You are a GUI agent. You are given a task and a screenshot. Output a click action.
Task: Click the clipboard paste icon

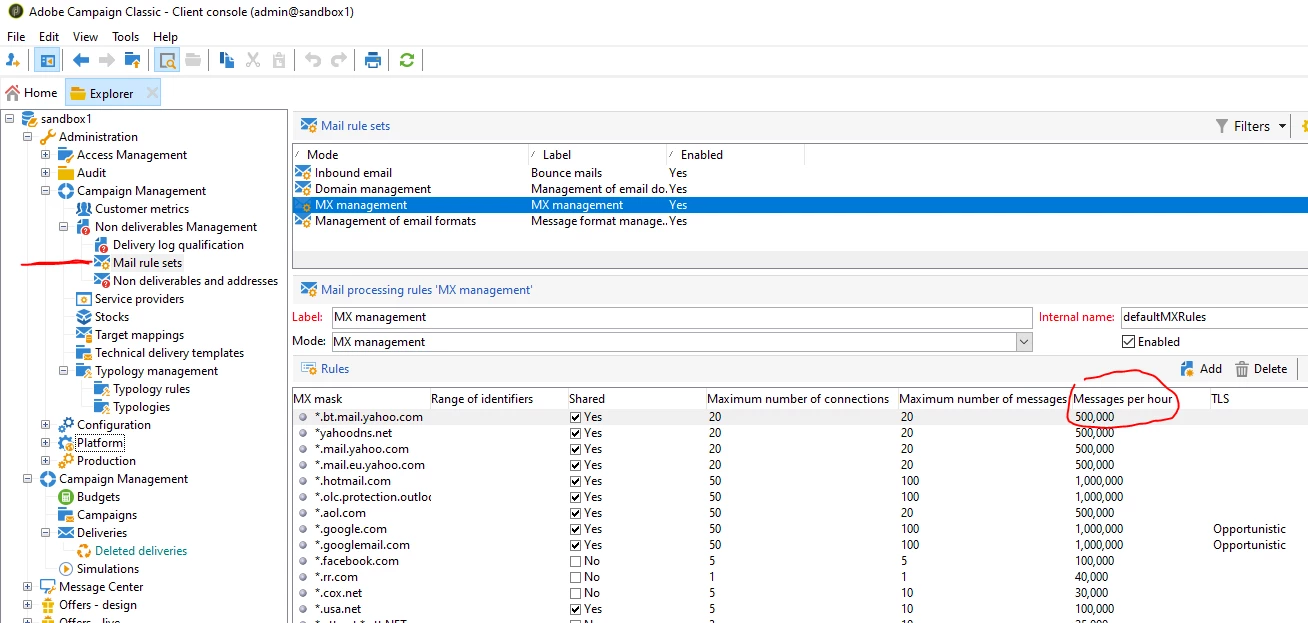[x=279, y=60]
